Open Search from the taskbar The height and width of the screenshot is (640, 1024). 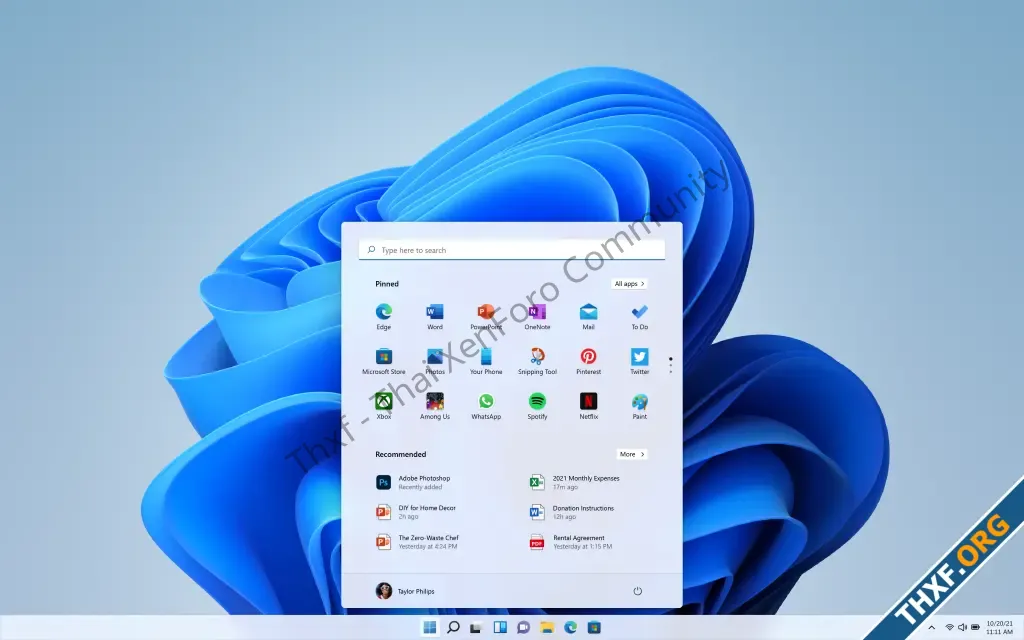(453, 628)
